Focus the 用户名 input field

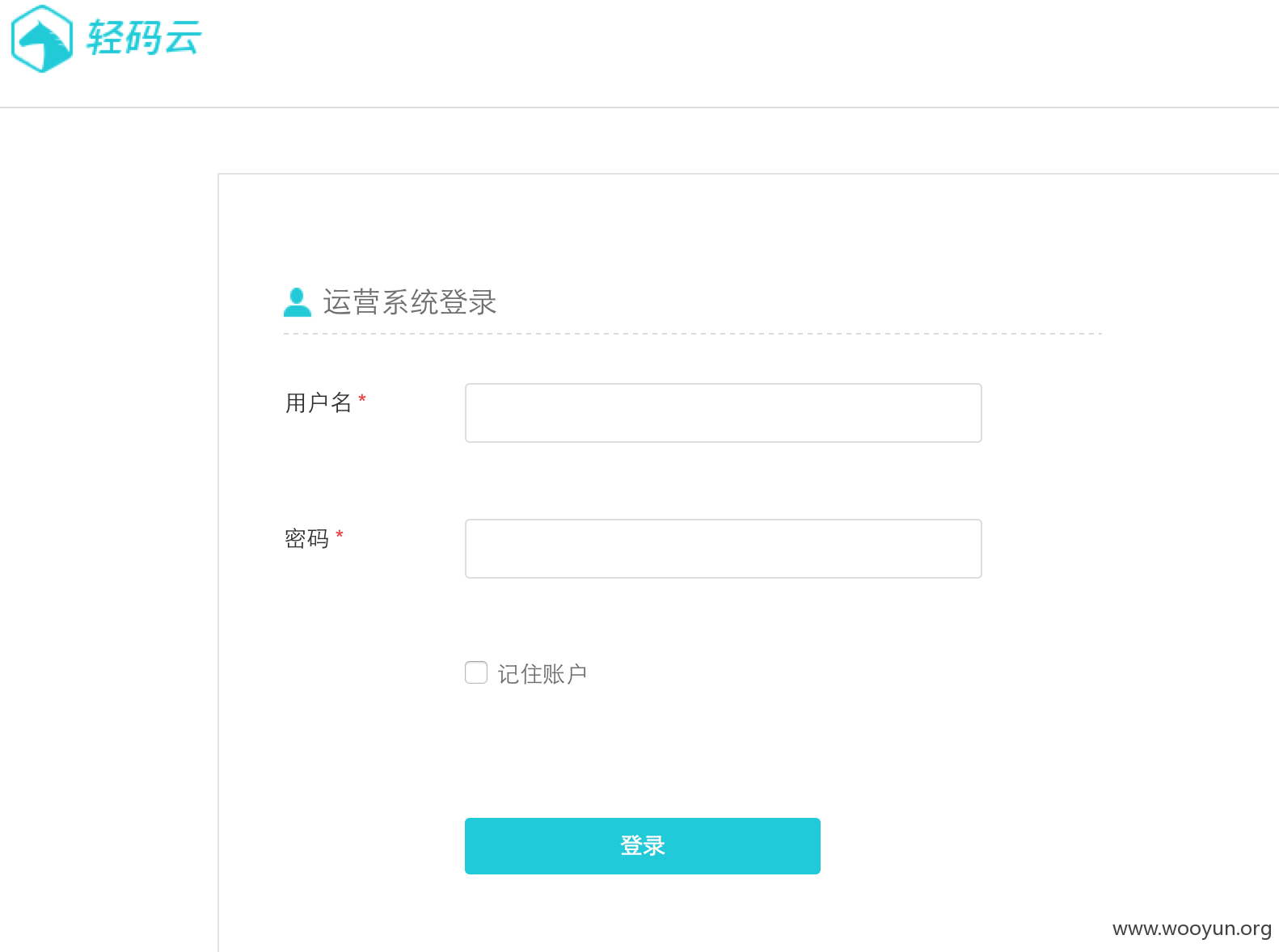point(724,413)
